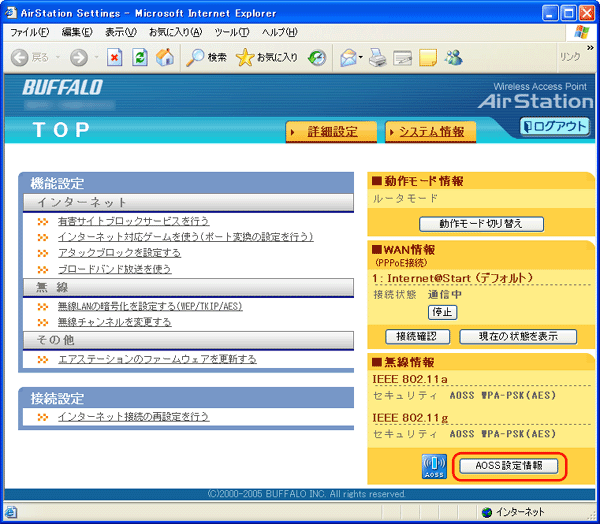Open 無線LANの暗号化を設定する link
Screen dimensions: 600x524
(150, 306)
